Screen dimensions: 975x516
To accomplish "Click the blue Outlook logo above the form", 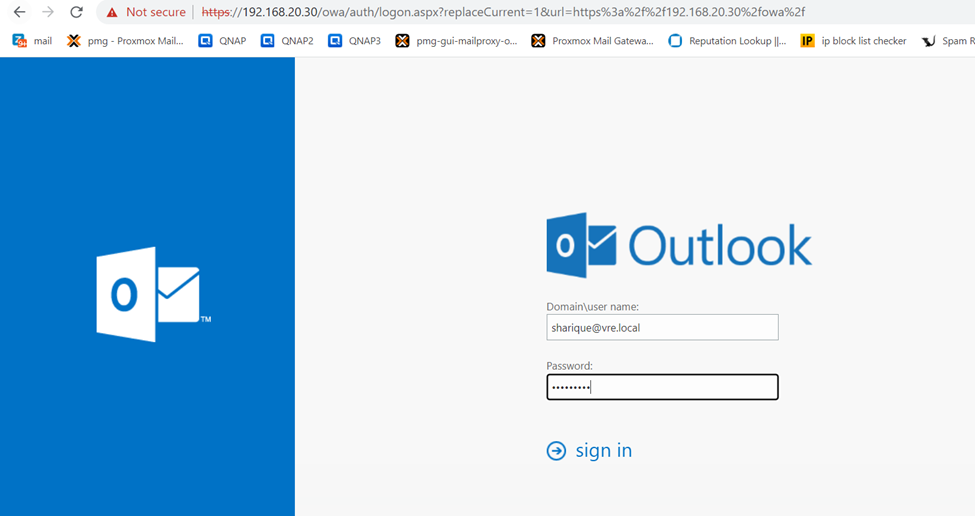I will [679, 245].
